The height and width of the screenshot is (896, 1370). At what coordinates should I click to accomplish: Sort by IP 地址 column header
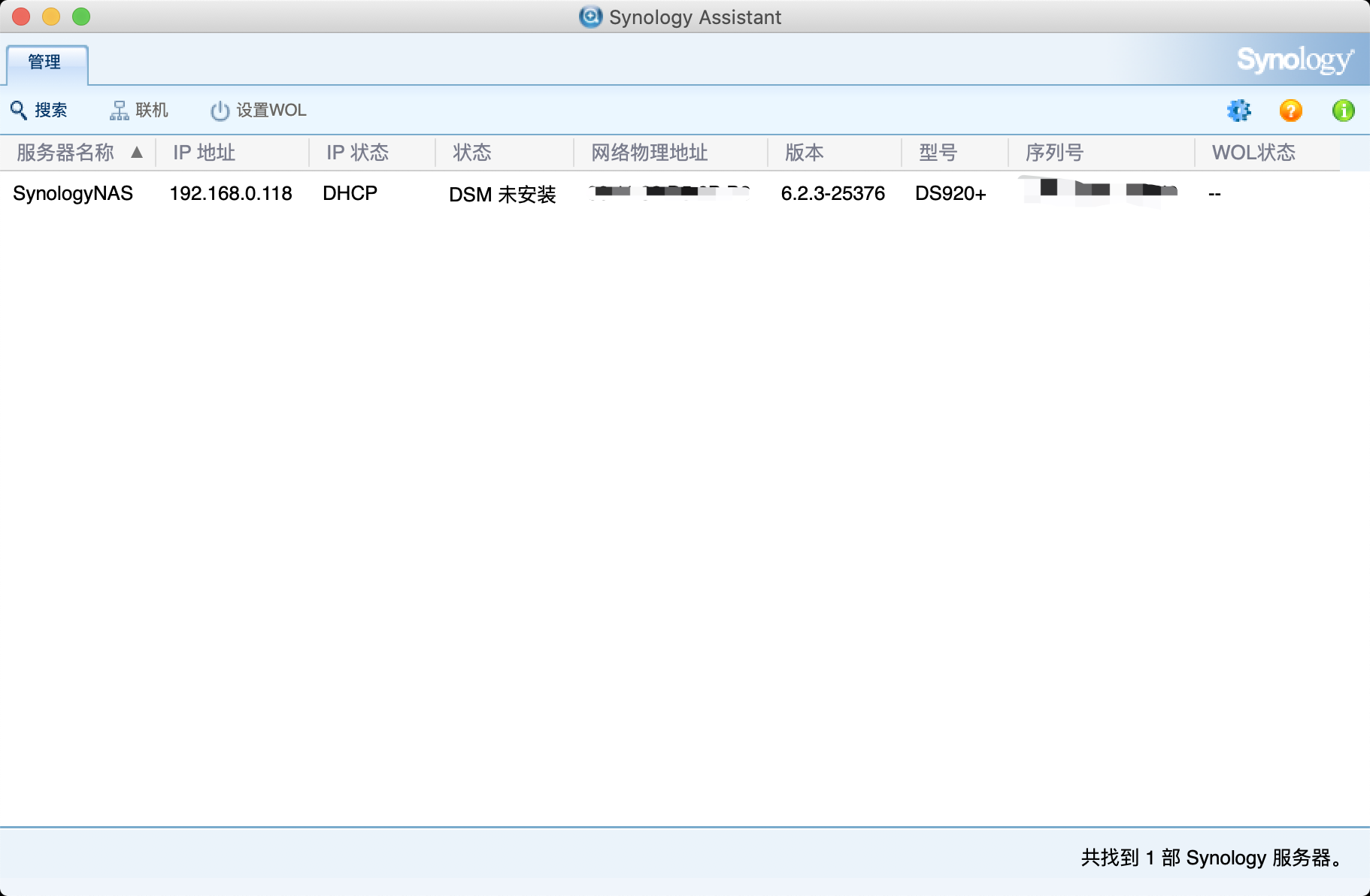tap(232, 153)
